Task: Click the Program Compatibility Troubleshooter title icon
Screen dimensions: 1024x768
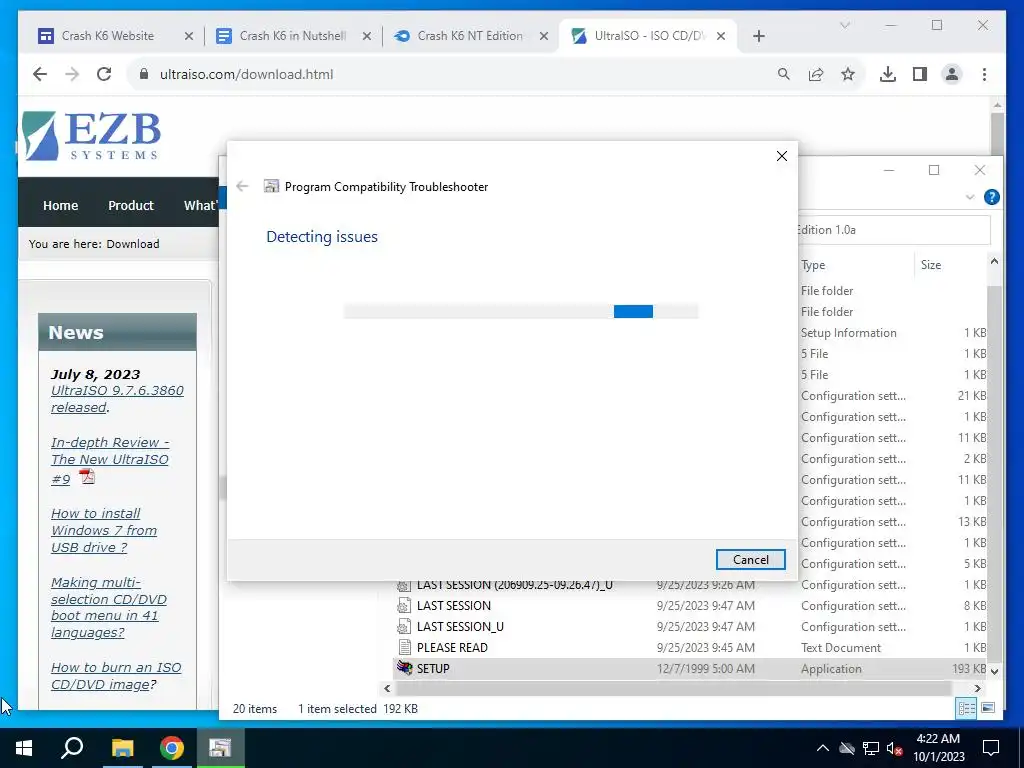Action: [x=271, y=187]
